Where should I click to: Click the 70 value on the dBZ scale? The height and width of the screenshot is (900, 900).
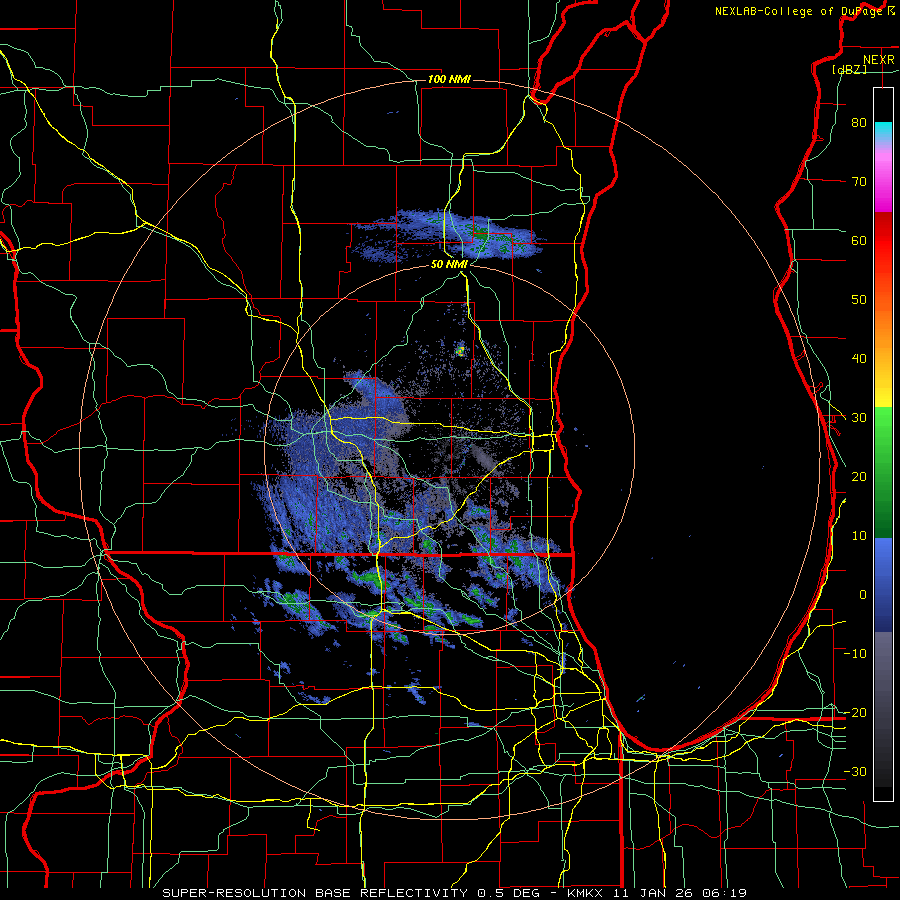pos(859,181)
